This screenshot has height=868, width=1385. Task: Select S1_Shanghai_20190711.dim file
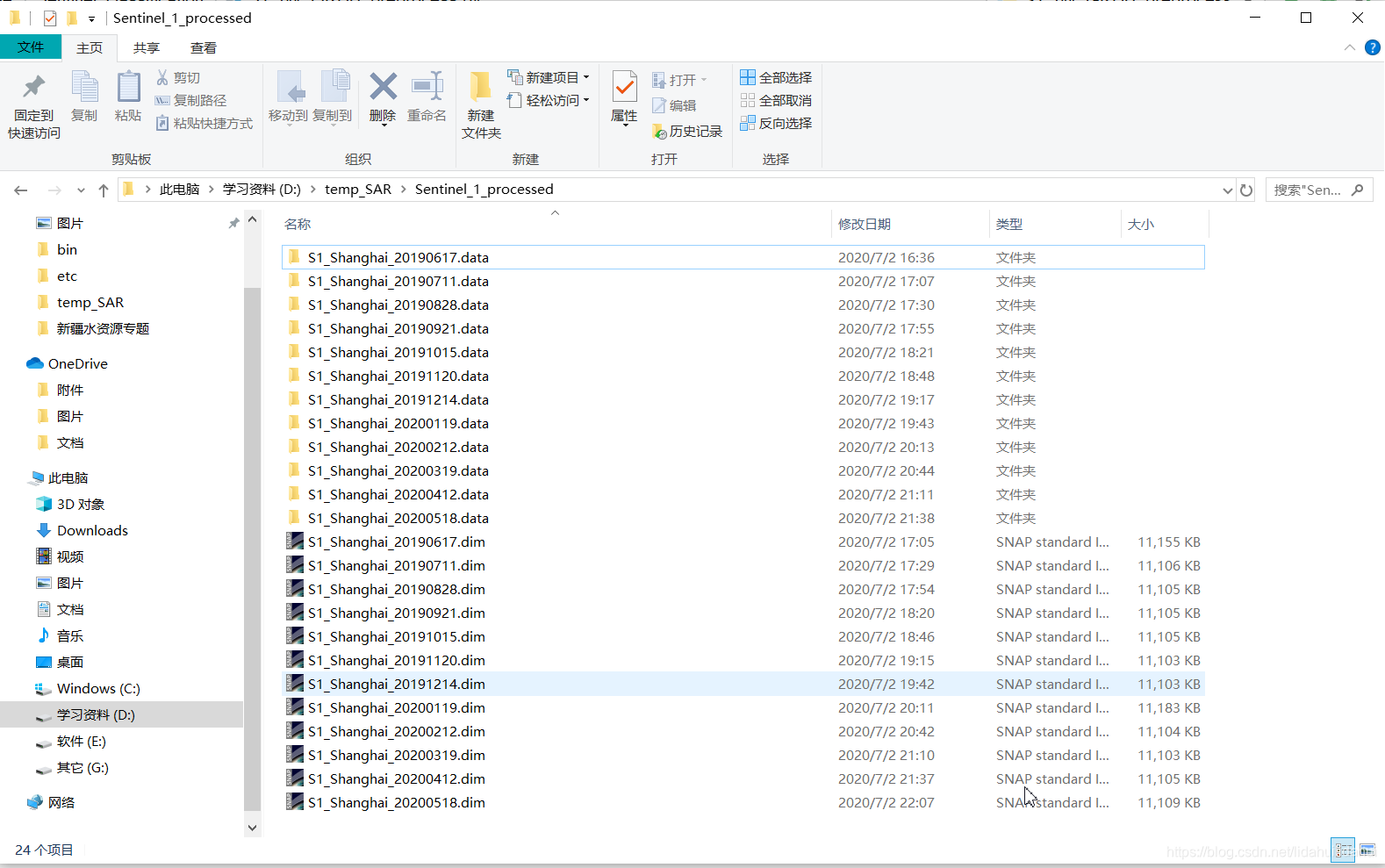[743, 565]
